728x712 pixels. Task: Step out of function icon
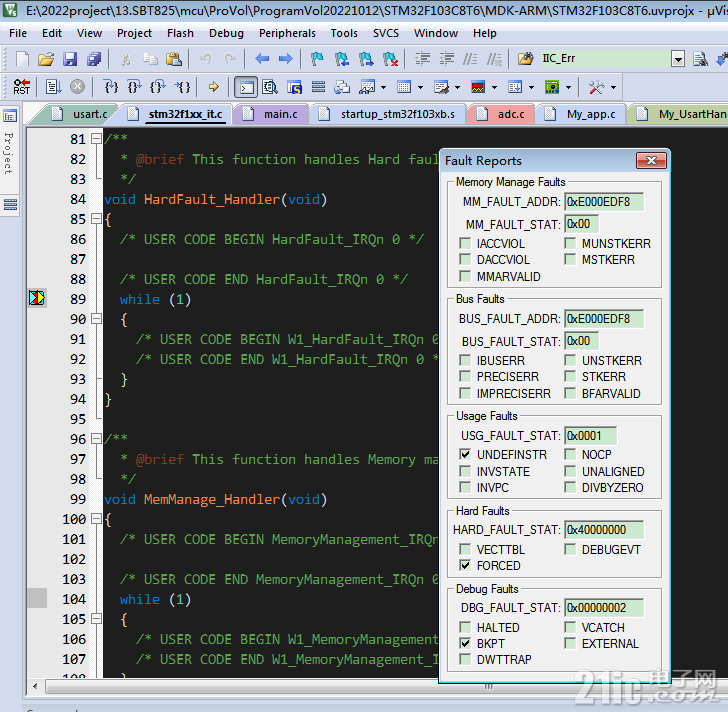158,87
